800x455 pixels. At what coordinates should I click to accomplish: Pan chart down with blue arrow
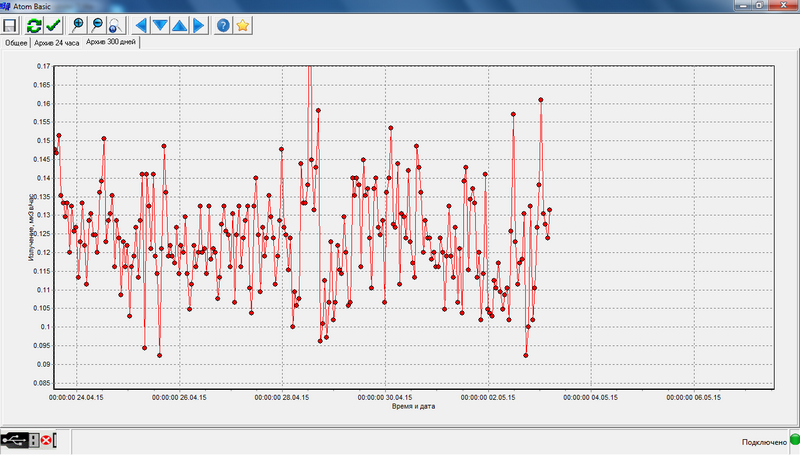coord(160,25)
